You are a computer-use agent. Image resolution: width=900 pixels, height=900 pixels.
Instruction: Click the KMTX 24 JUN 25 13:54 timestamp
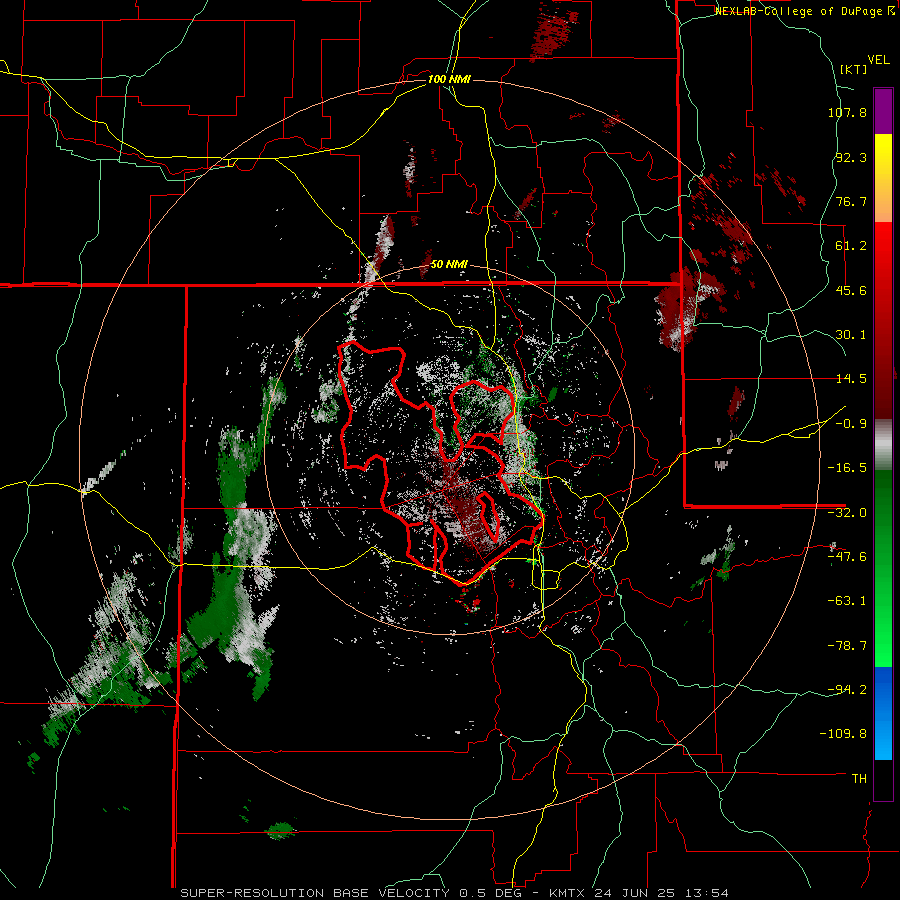coord(639,893)
